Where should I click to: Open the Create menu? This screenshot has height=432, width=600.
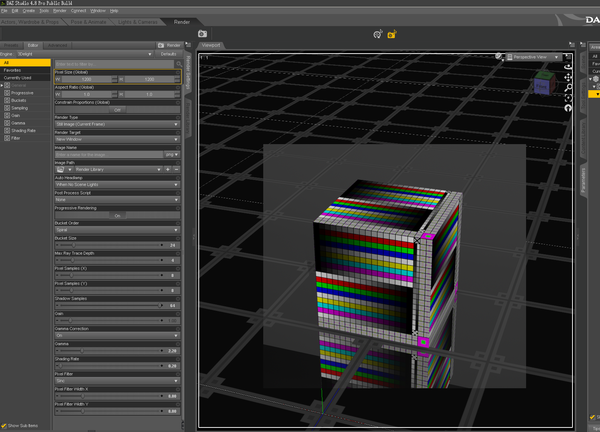coord(29,11)
